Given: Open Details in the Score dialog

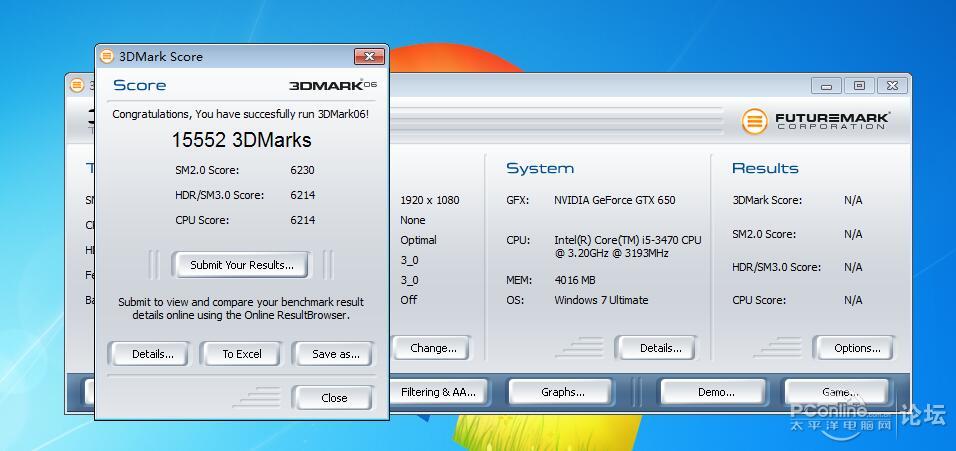Looking at the screenshot, I should click(x=149, y=354).
